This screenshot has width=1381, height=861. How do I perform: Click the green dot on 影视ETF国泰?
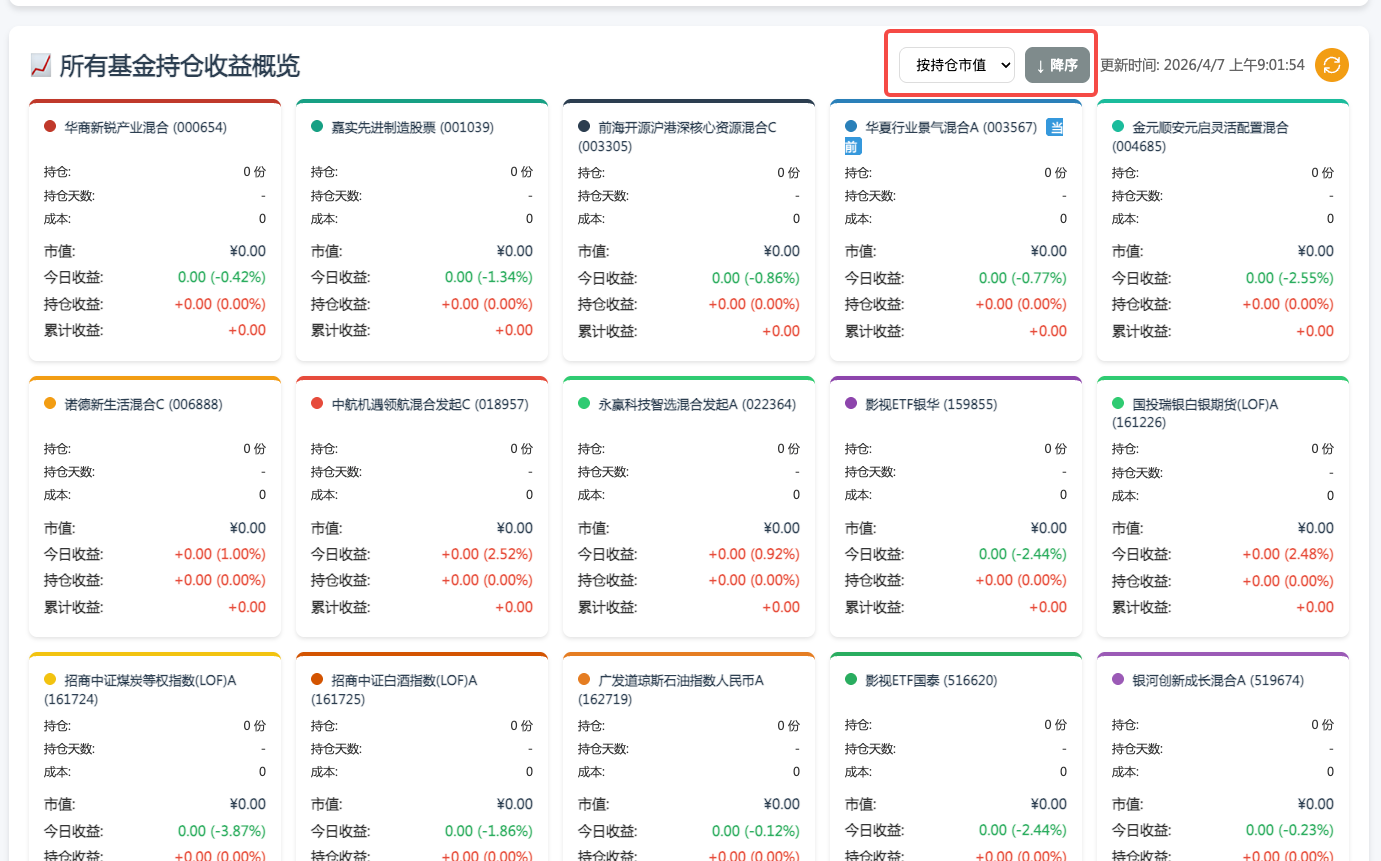tap(849, 680)
